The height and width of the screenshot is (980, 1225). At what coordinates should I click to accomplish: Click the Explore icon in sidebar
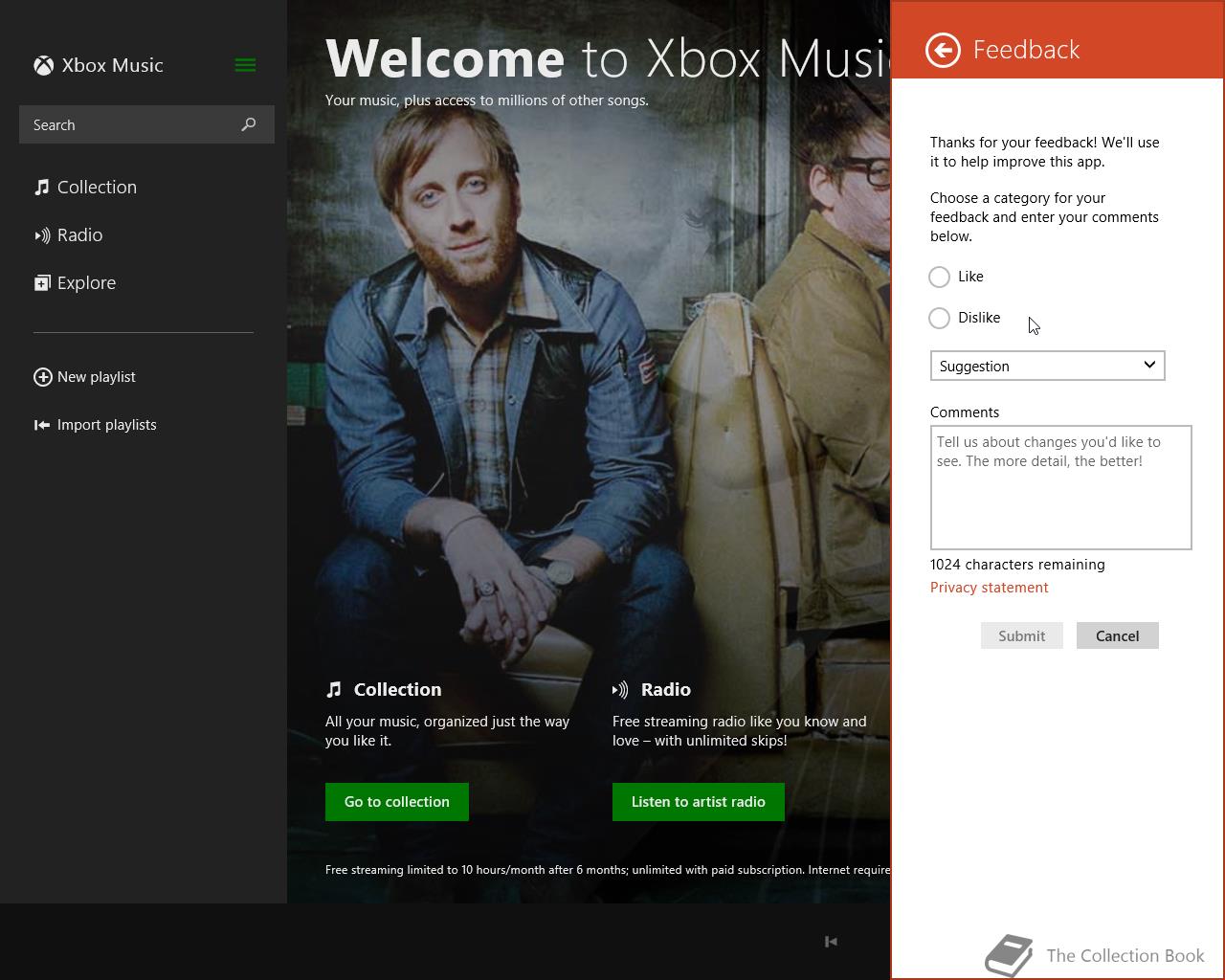click(42, 282)
